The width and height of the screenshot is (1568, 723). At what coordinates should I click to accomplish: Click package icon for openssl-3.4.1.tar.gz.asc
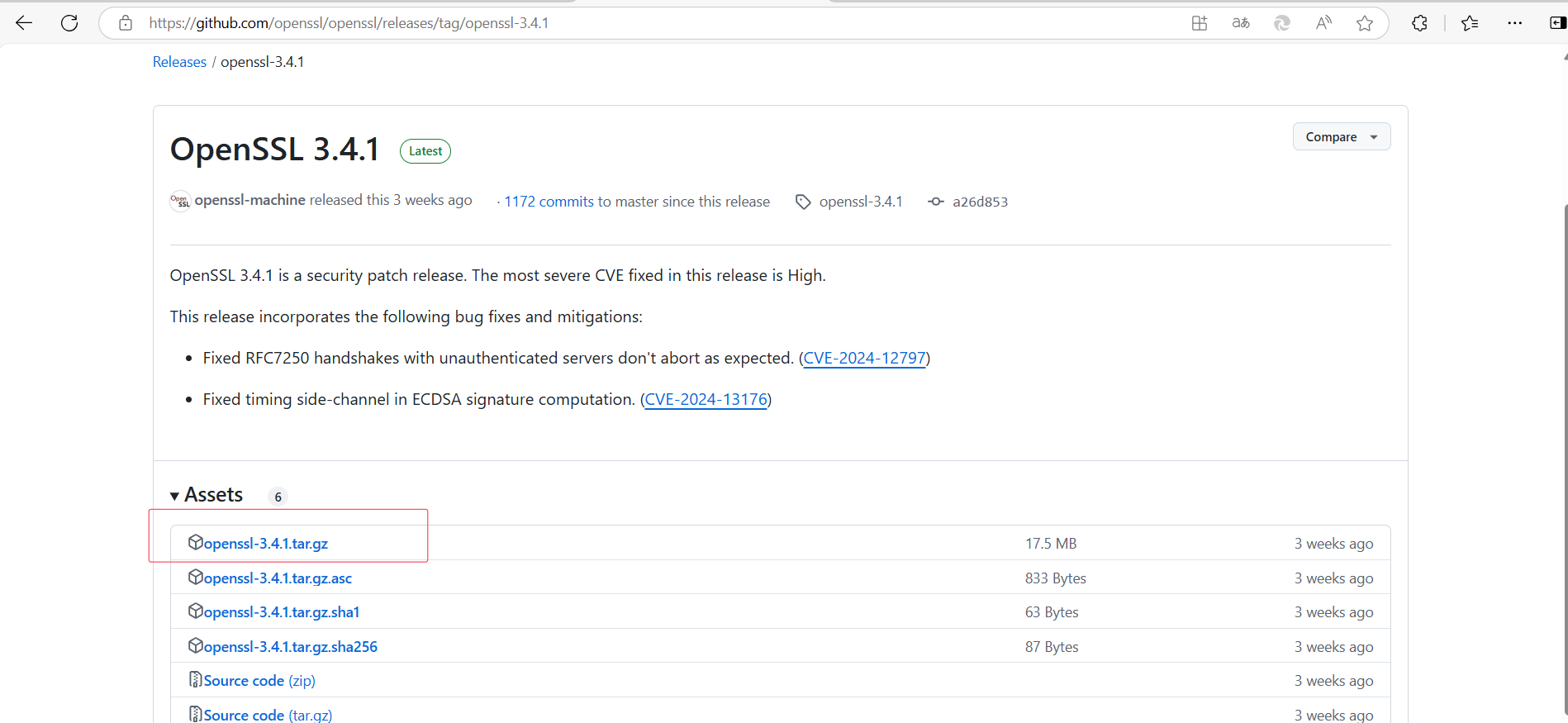click(x=196, y=577)
